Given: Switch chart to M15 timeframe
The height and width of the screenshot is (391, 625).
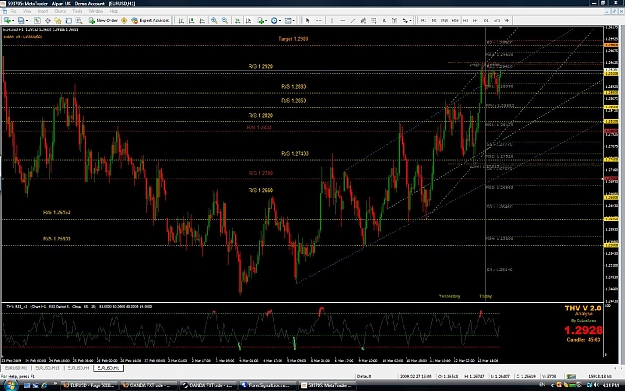Looking at the screenshot, I should point(444,20).
